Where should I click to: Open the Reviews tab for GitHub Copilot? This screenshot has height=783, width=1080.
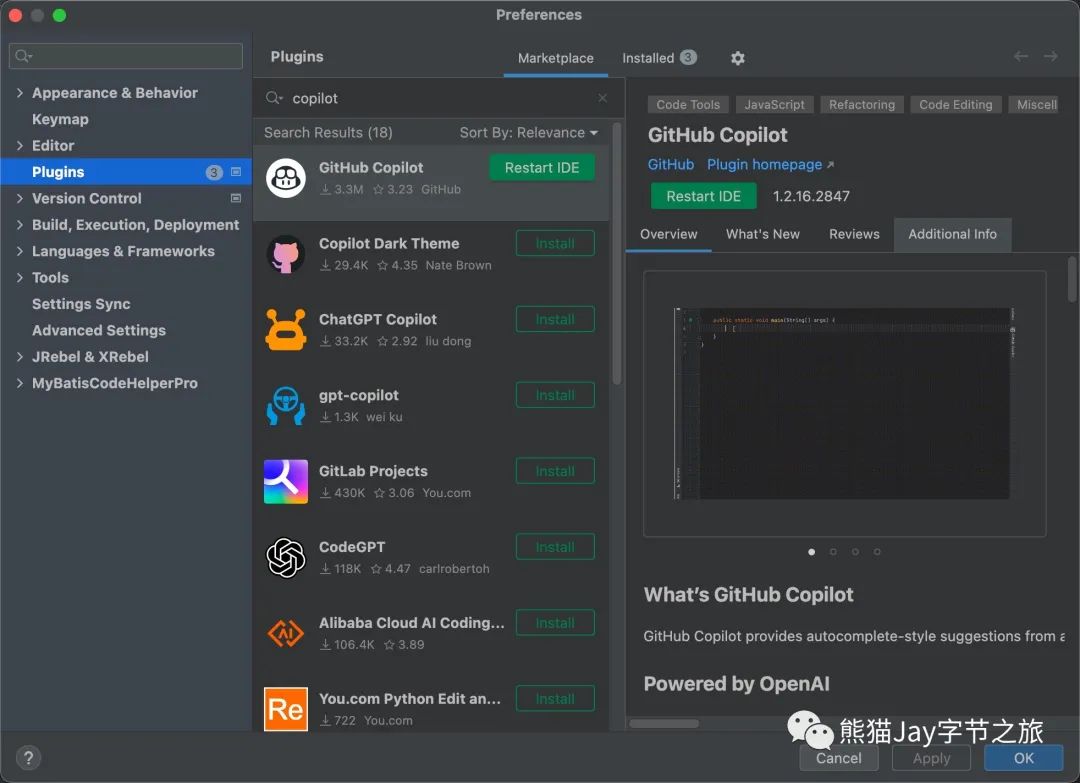[x=854, y=234]
